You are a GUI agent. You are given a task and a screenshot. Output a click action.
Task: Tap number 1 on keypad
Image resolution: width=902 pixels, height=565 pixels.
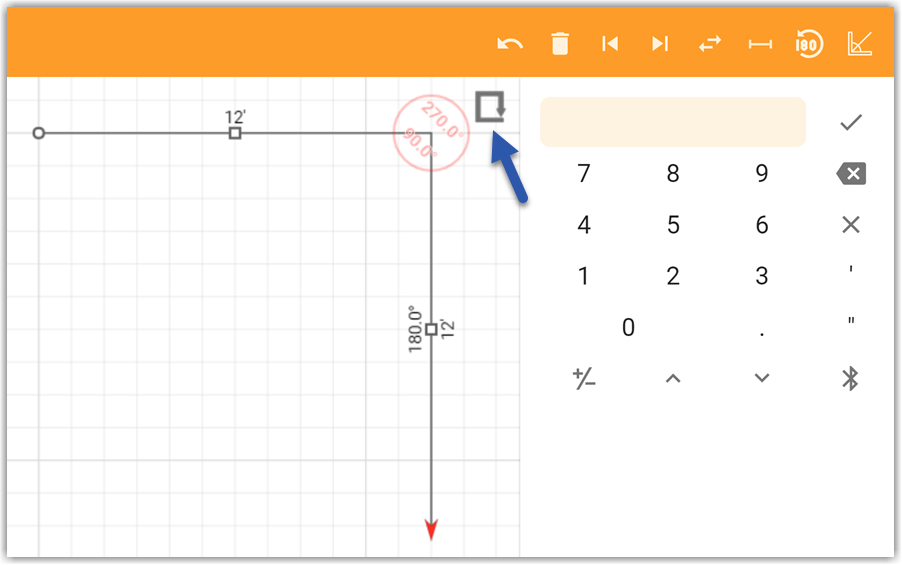584,276
